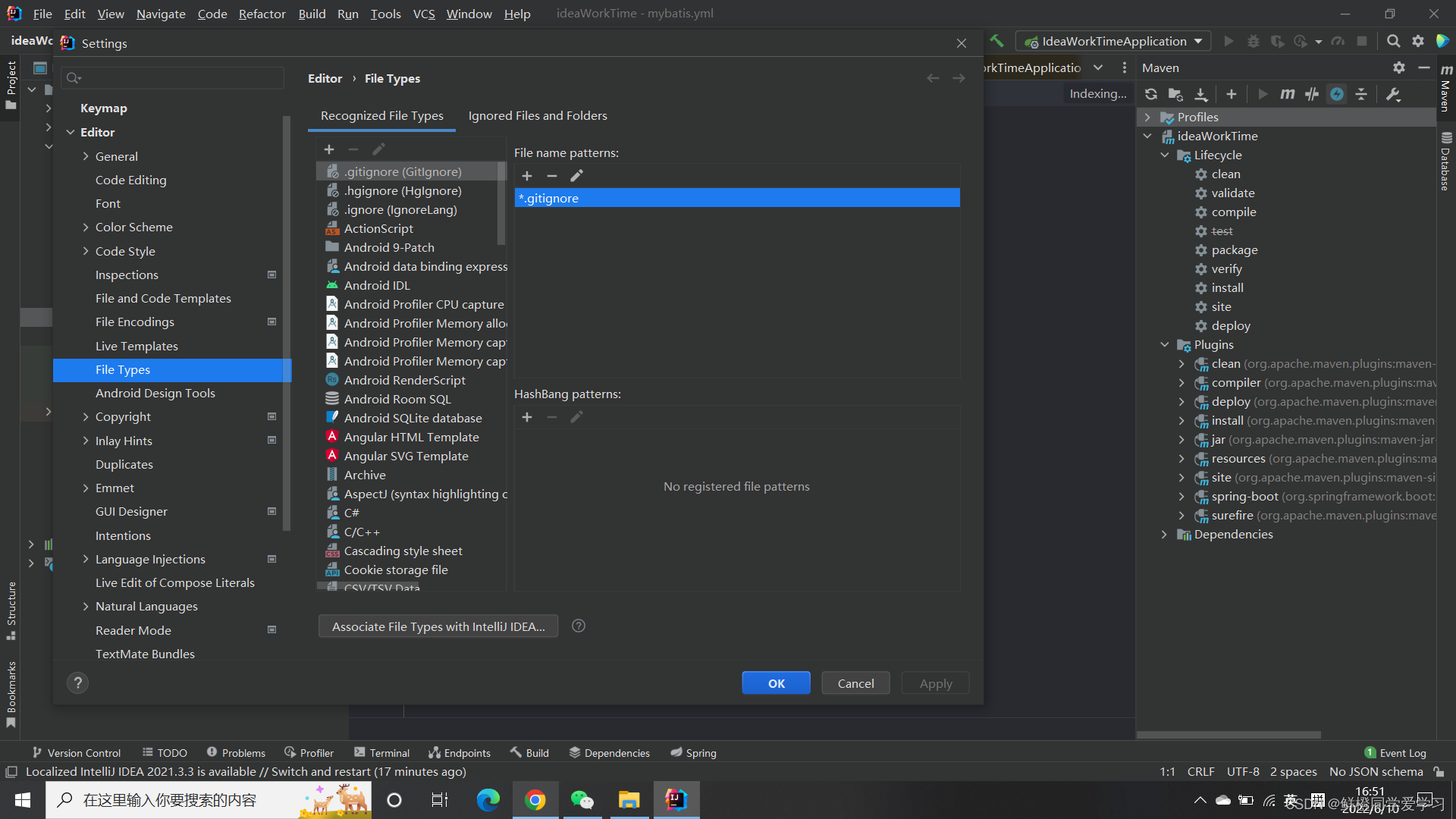The image size is (1456, 819).
Task: Click the Associate File Types with IntelliJ IDEA button
Action: pos(438,626)
